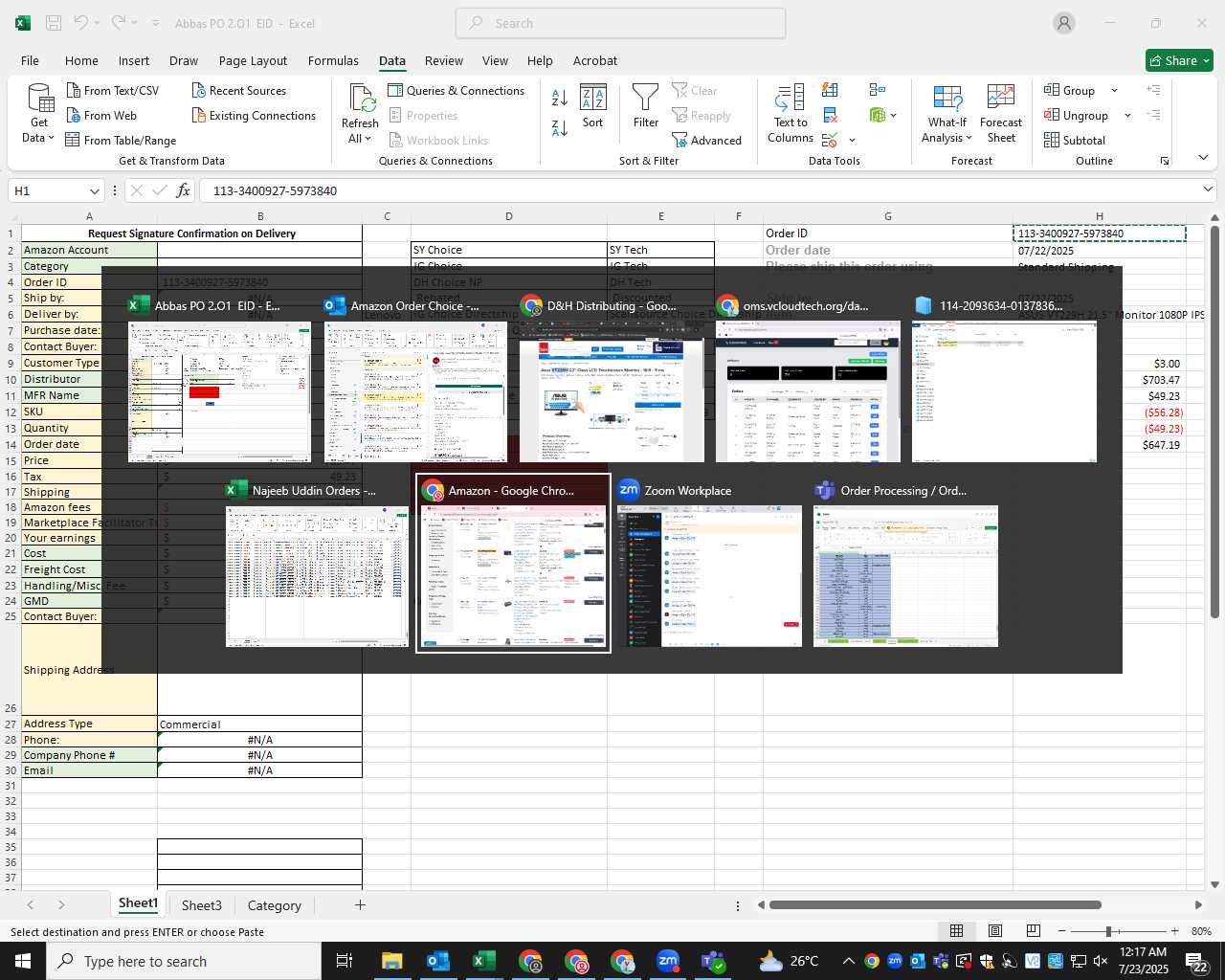Click the Group outline button
The image size is (1225, 980).
(1069, 91)
